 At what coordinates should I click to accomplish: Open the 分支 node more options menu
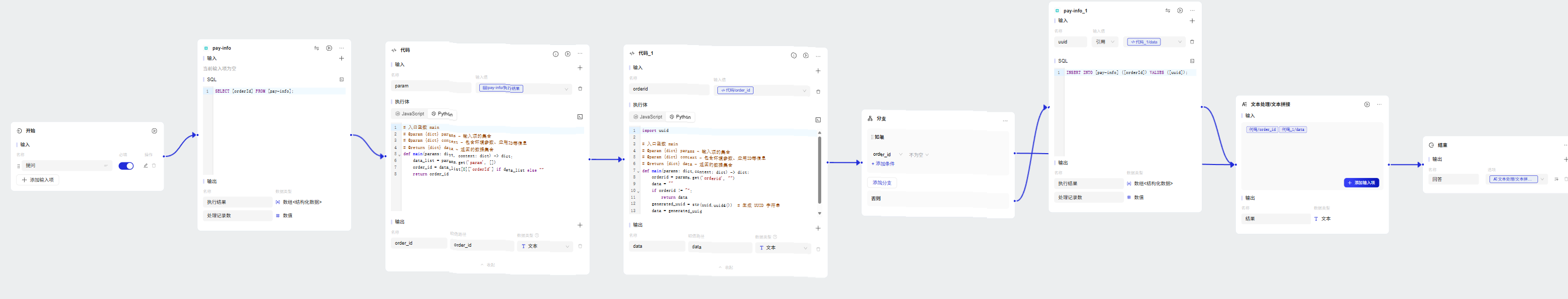click(x=1005, y=121)
